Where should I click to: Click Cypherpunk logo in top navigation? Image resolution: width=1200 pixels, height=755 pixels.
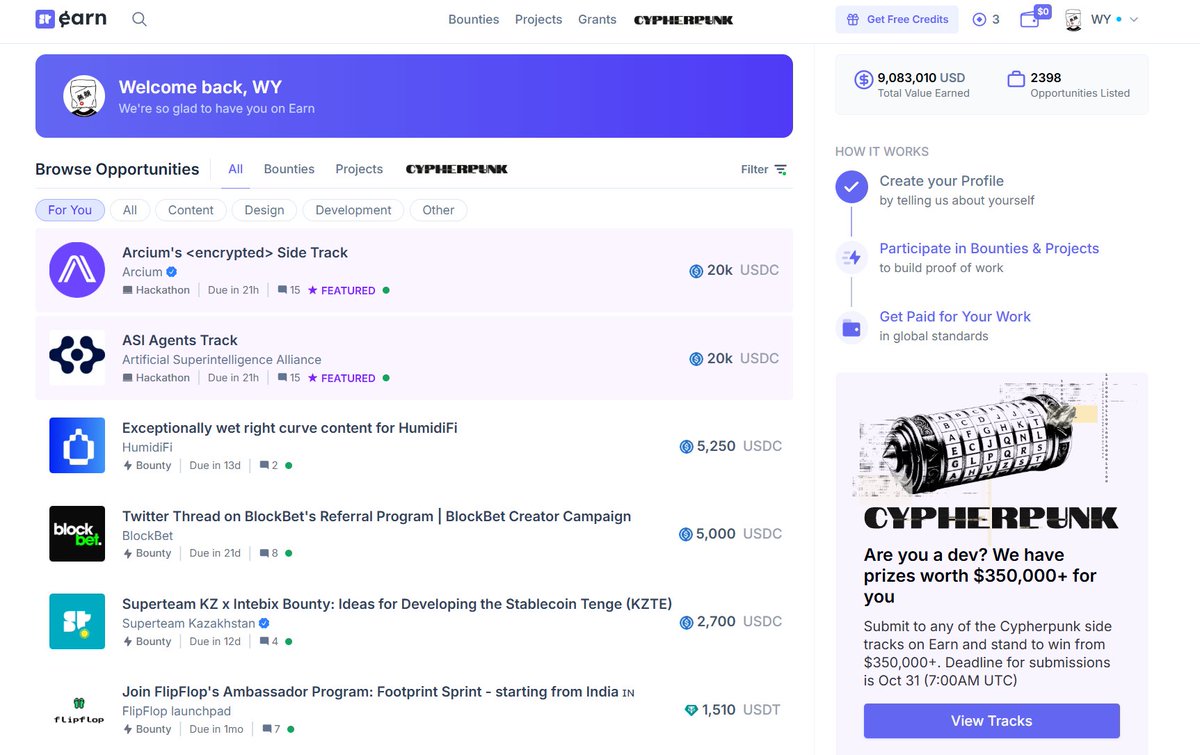tap(683, 19)
